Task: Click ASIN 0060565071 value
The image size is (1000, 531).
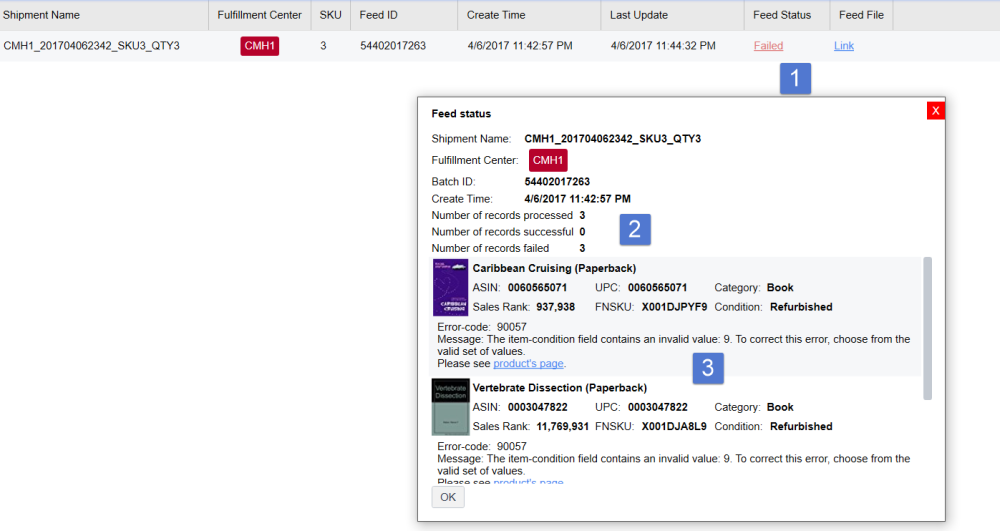Action: pos(537,287)
